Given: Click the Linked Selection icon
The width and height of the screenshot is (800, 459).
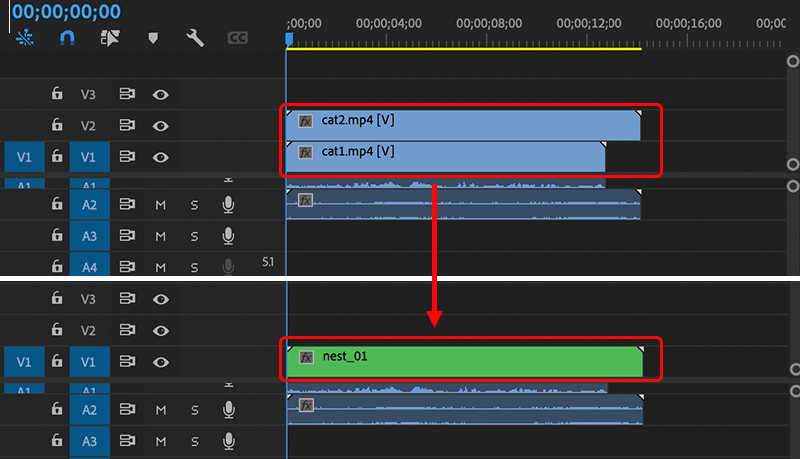Looking at the screenshot, I should (111, 38).
